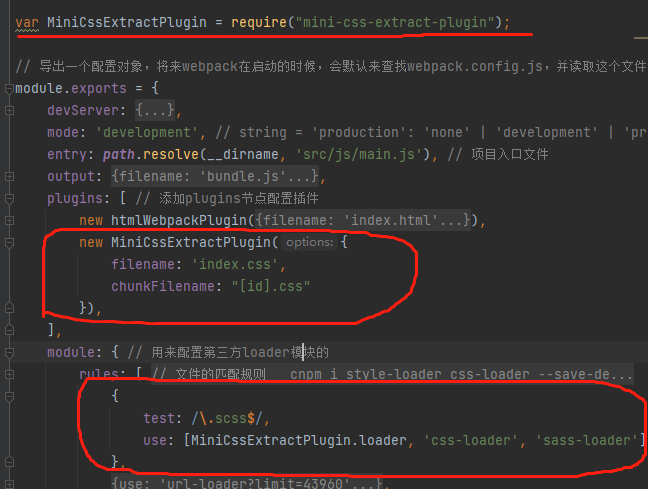Click the plugins property key
This screenshot has width=648, height=489.
tap(74, 198)
